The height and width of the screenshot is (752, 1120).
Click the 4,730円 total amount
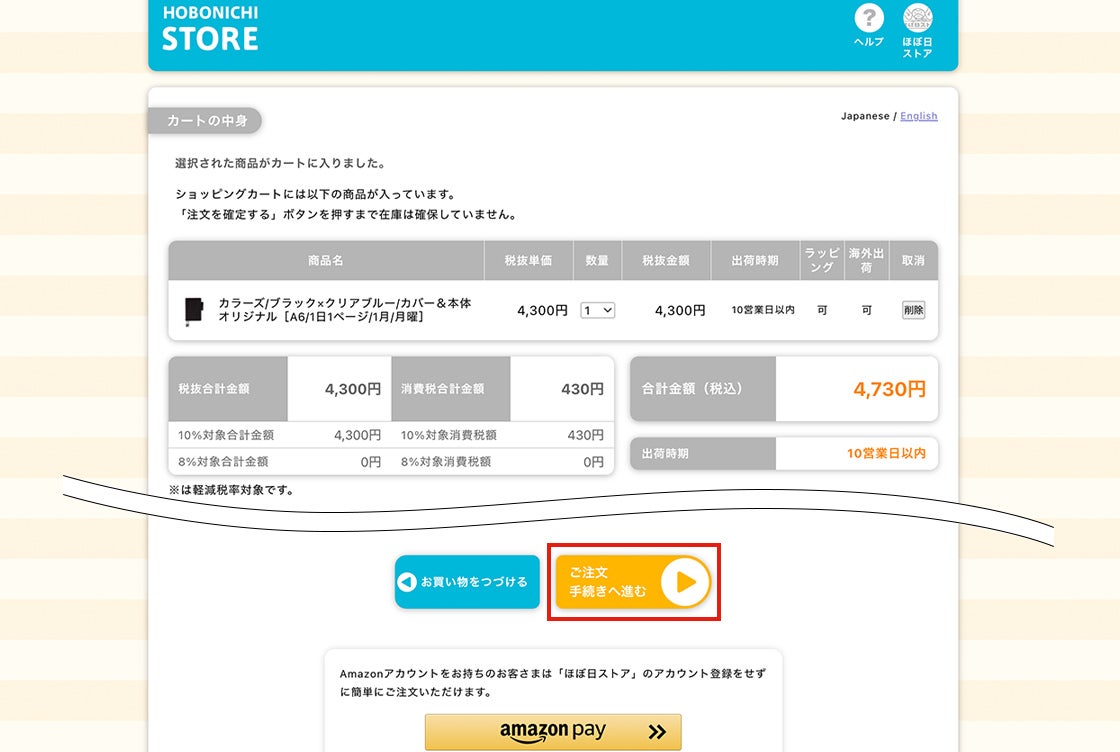click(x=889, y=389)
